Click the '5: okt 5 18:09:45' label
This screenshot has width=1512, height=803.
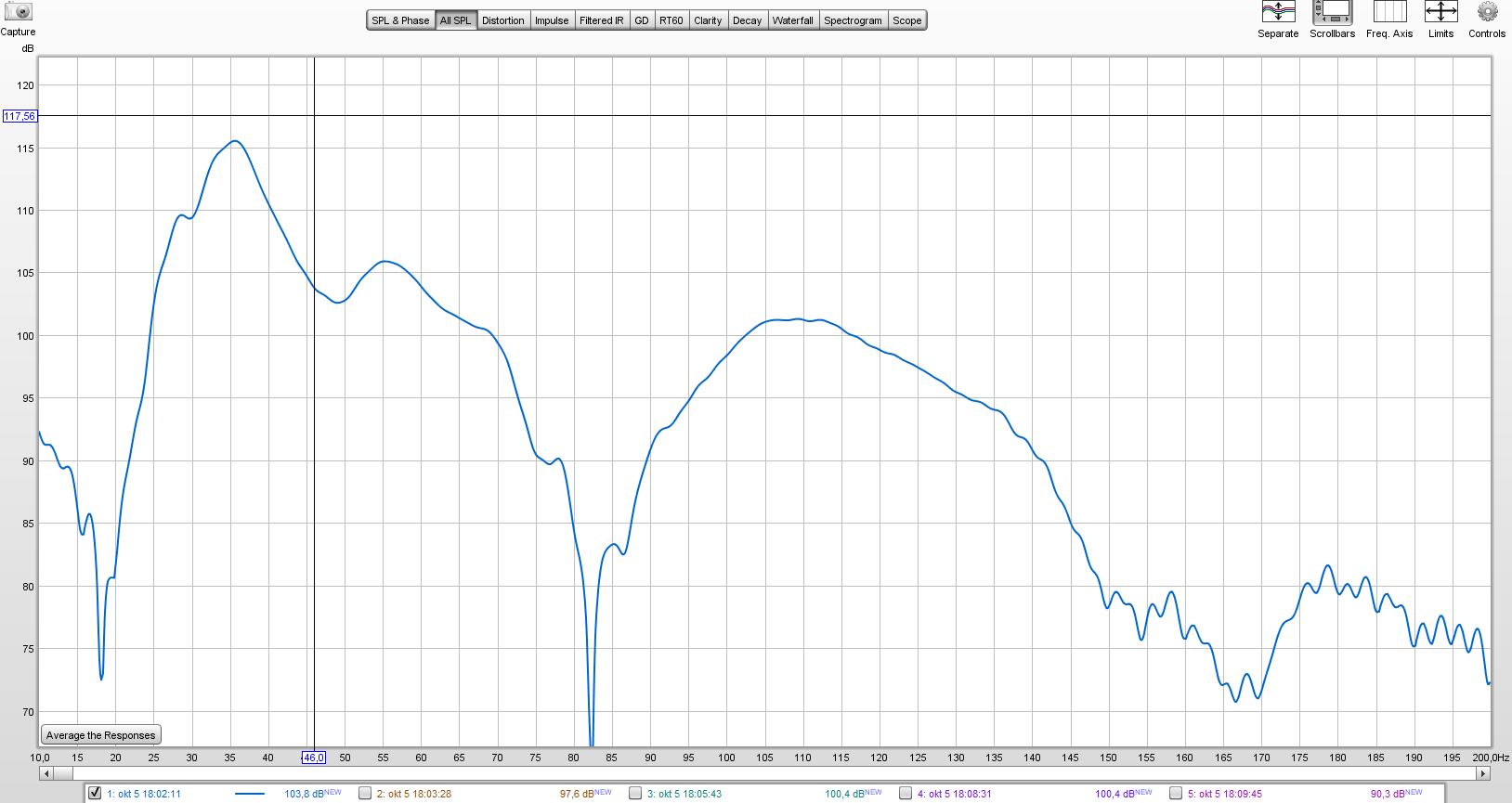coord(1225,794)
